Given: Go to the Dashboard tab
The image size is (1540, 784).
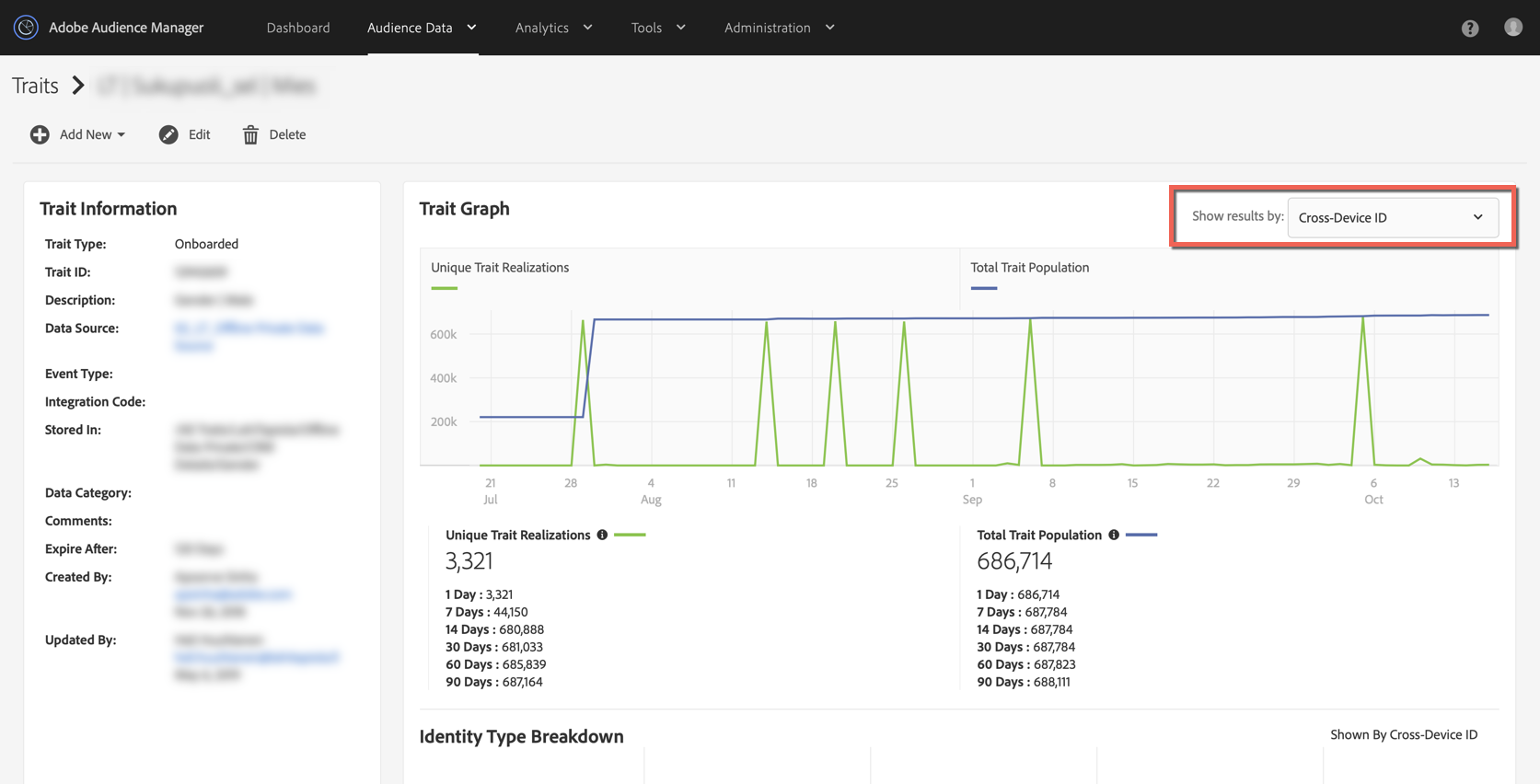Looking at the screenshot, I should tap(298, 28).
